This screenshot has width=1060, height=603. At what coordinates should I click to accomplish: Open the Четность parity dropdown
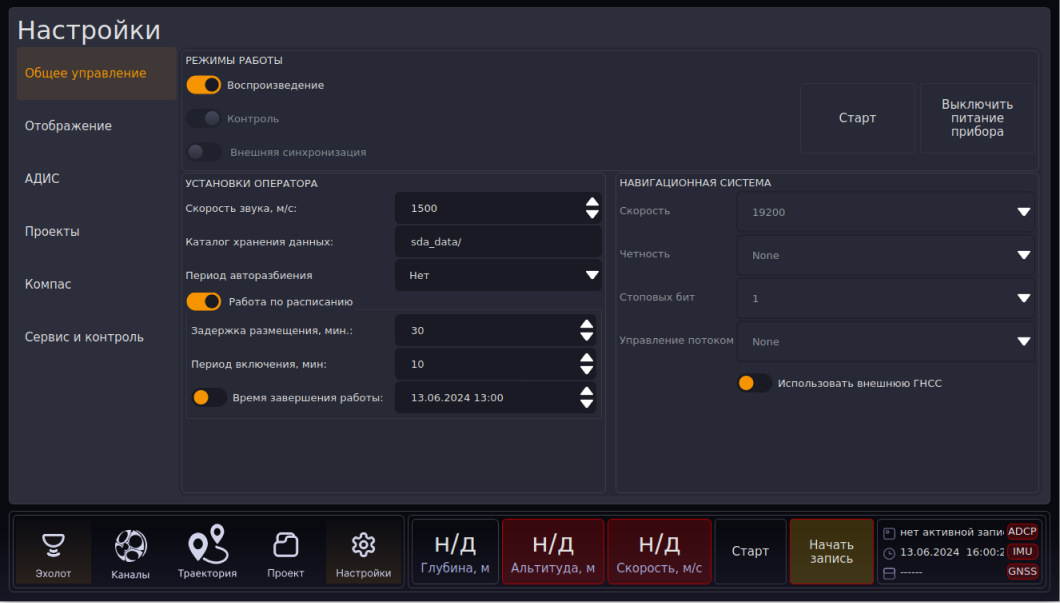coord(886,256)
